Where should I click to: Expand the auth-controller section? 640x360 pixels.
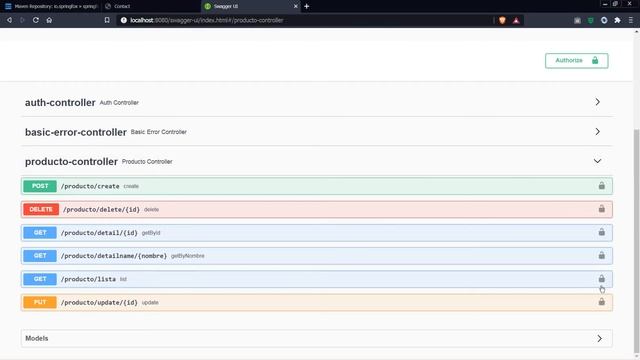[x=597, y=102]
